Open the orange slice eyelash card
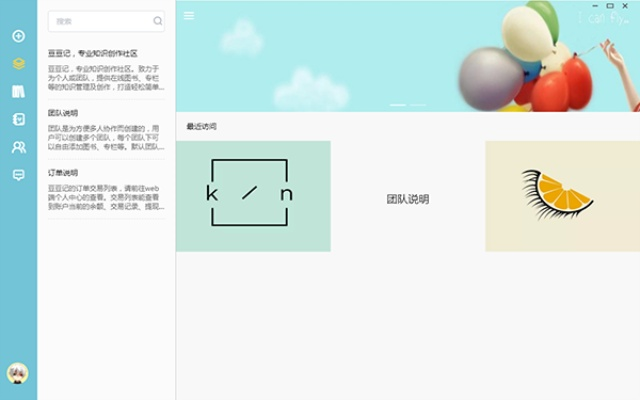The image size is (640, 400). pyautogui.click(x=562, y=196)
